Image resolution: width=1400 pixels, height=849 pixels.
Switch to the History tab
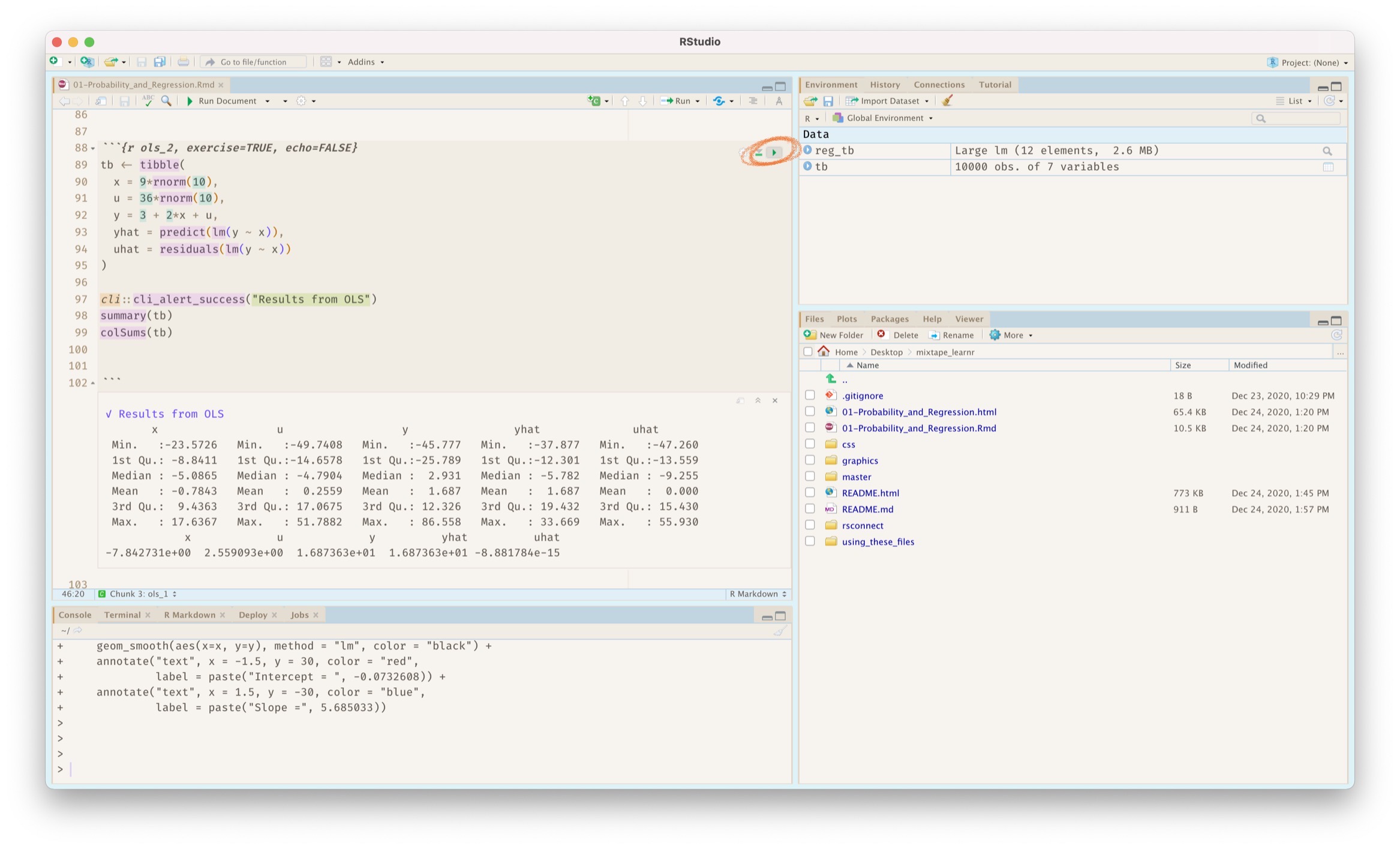click(x=885, y=84)
